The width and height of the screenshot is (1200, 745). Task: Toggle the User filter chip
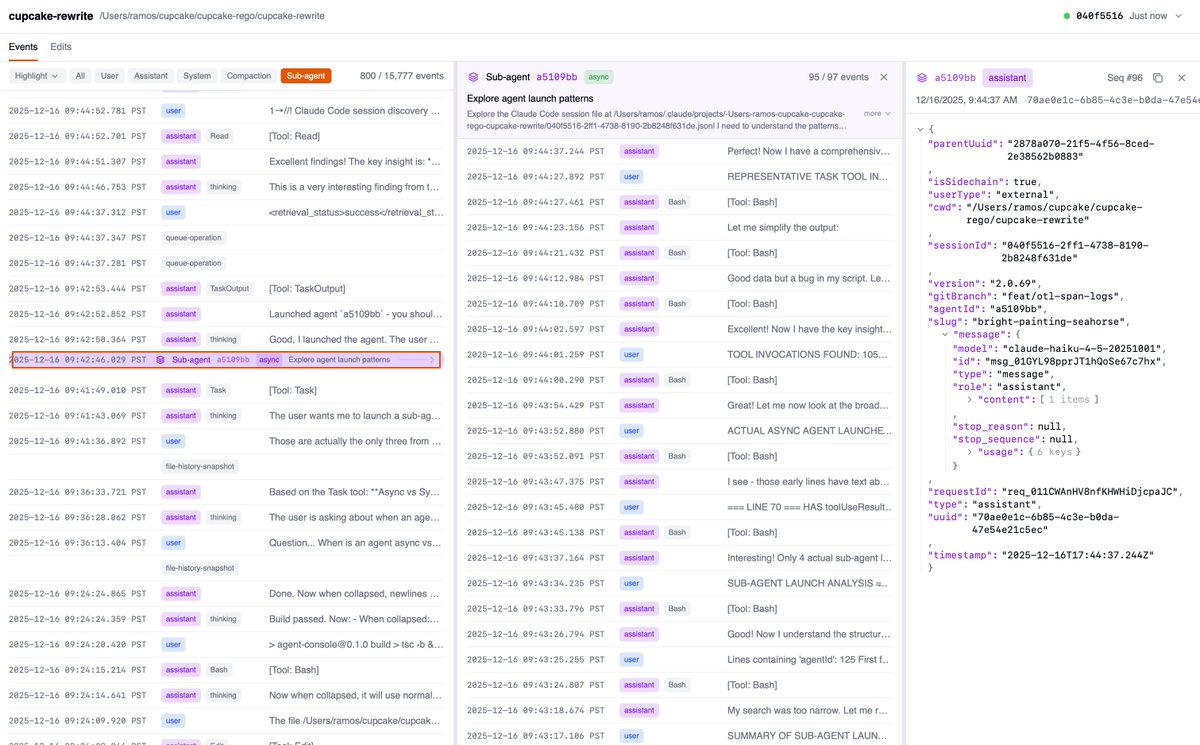pyautogui.click(x=110, y=76)
